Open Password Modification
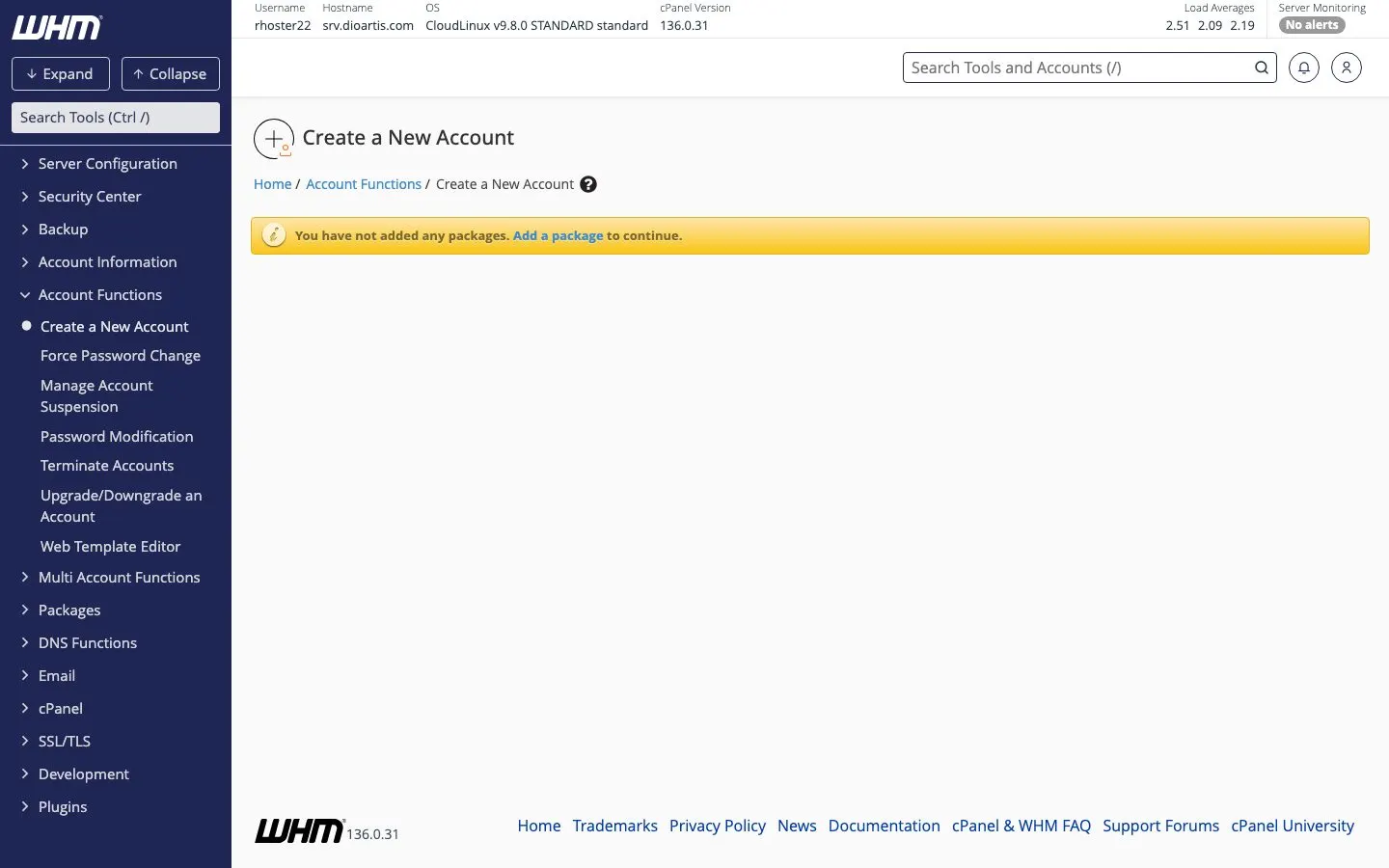 click(117, 437)
